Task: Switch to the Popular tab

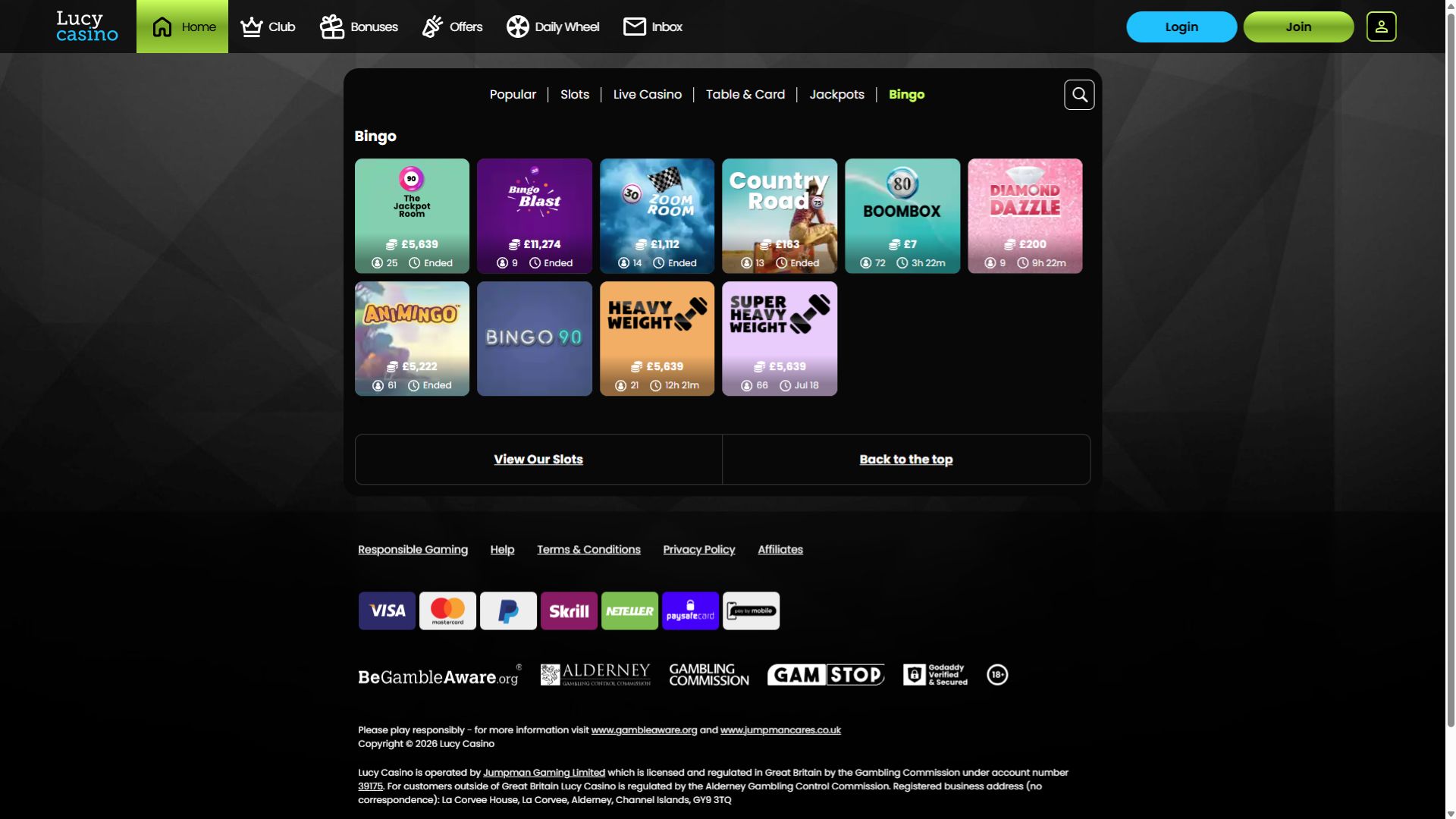Action: click(x=513, y=95)
